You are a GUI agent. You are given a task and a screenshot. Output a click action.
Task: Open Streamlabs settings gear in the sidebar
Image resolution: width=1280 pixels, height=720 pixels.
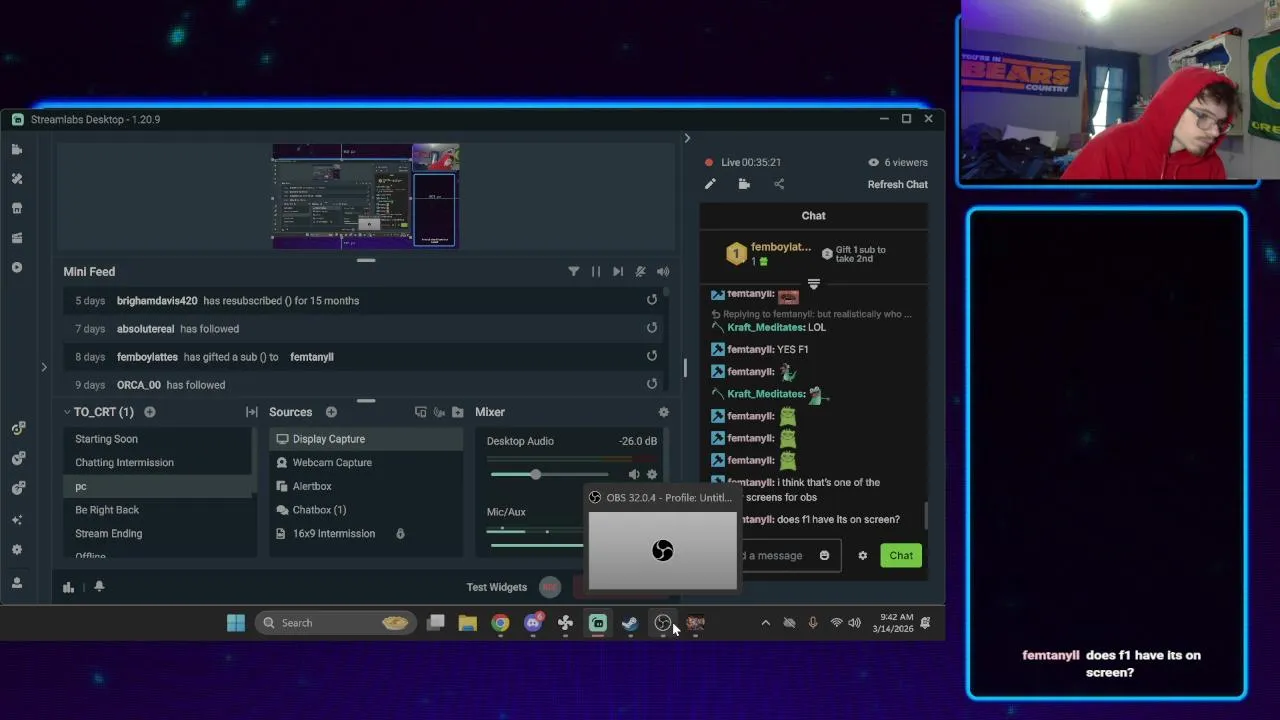[x=17, y=550]
